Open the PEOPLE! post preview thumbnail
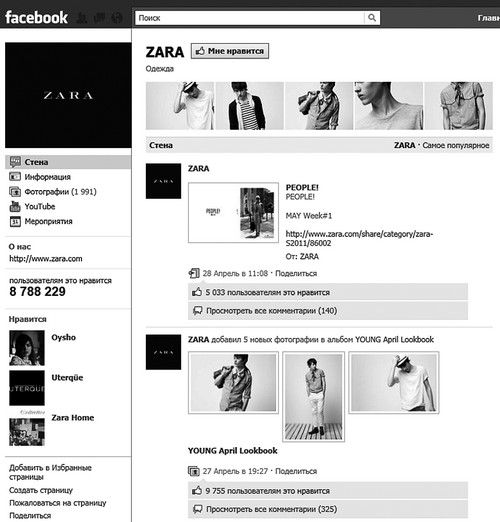The image size is (500, 522). tap(233, 212)
